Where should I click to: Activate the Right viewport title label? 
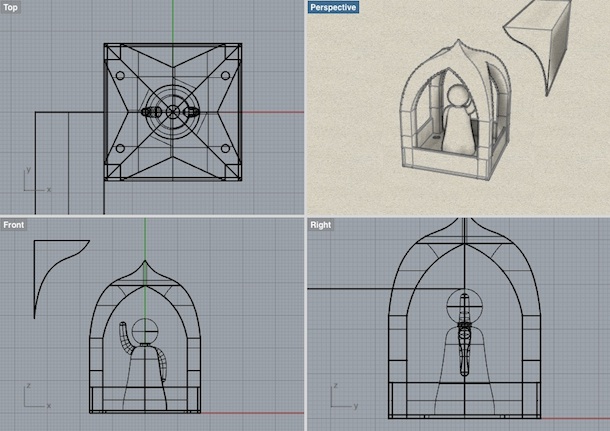pyautogui.click(x=320, y=225)
